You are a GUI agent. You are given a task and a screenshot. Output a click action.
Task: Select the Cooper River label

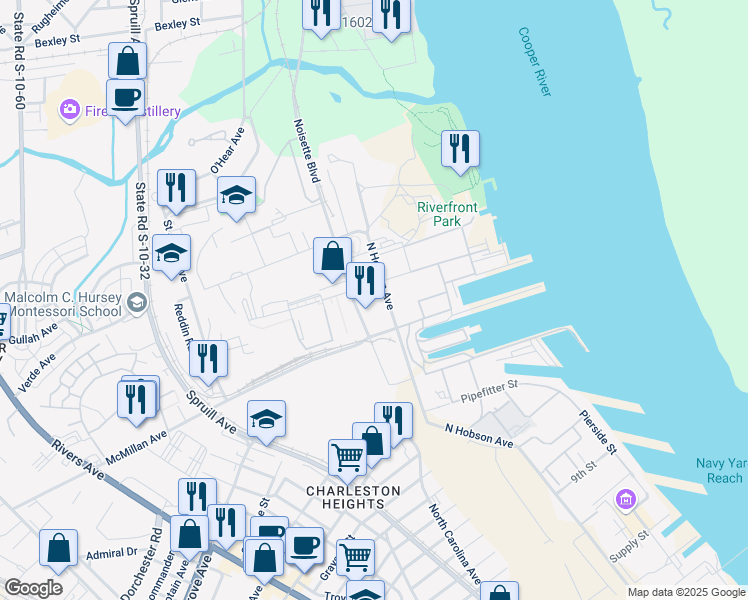click(535, 62)
